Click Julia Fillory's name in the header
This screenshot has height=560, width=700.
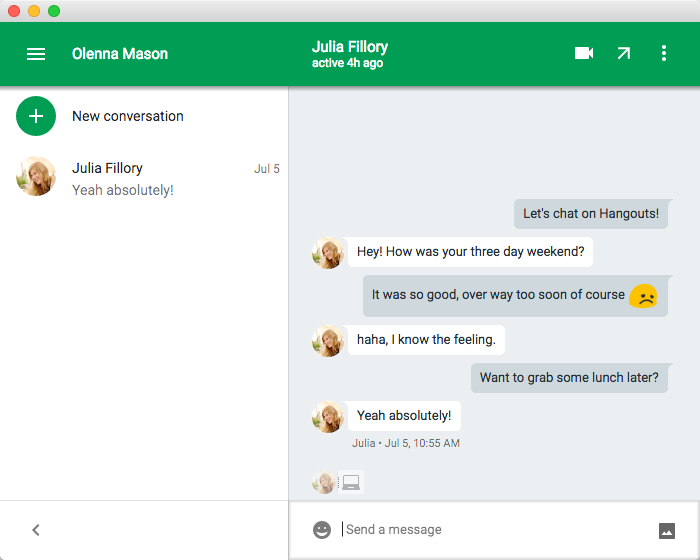(x=349, y=47)
